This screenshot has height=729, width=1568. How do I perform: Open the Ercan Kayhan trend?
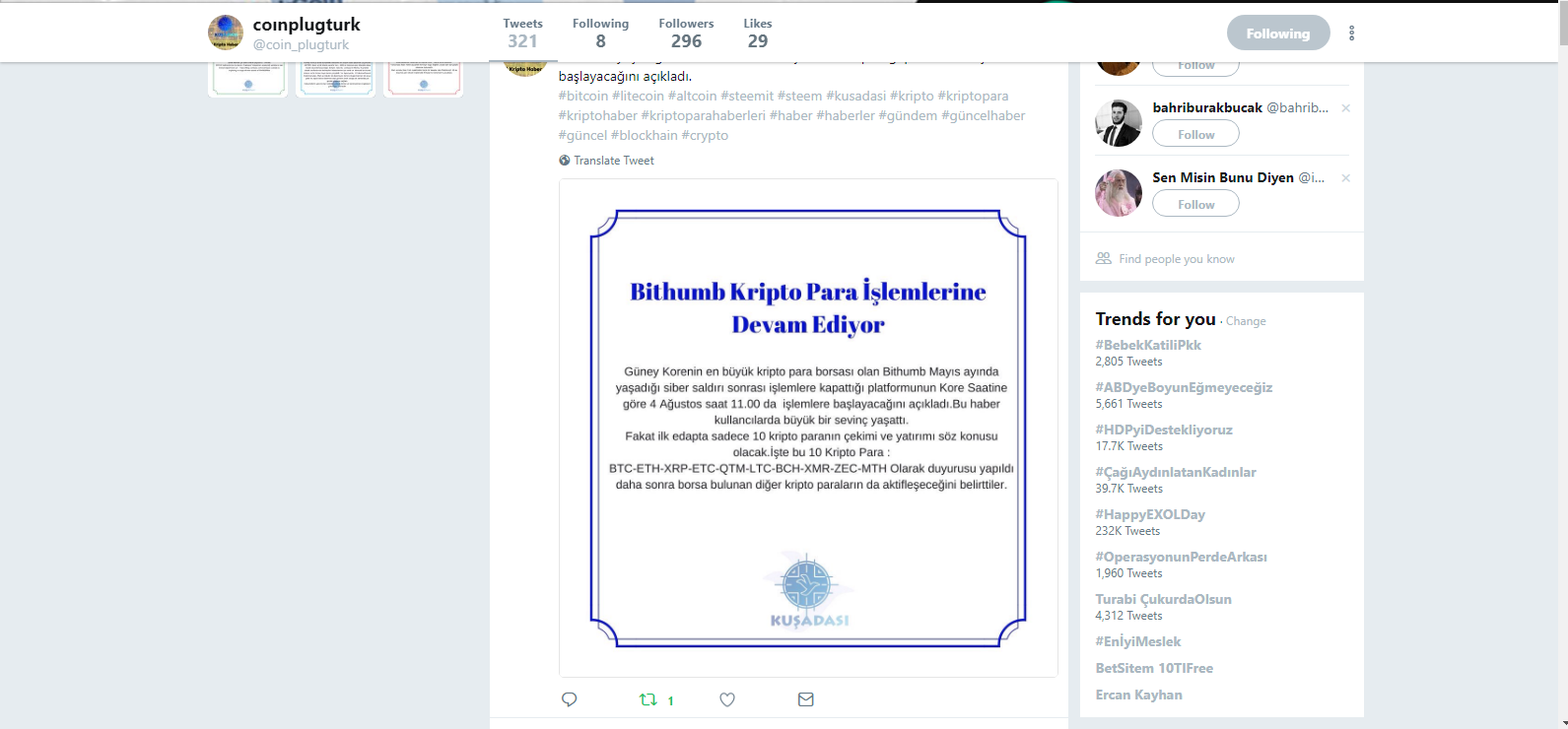point(1138,695)
